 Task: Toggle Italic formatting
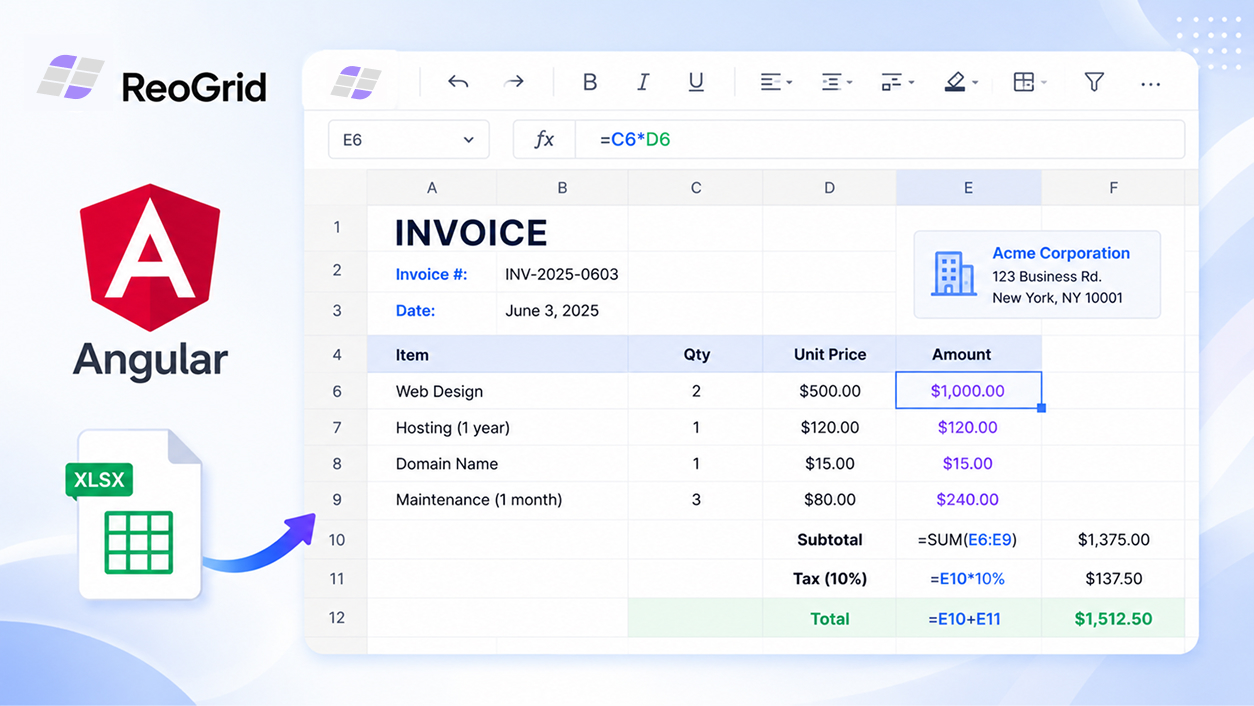coord(643,82)
